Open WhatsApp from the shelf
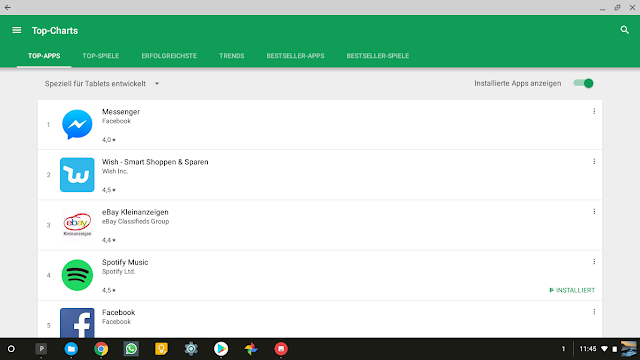 131,349
